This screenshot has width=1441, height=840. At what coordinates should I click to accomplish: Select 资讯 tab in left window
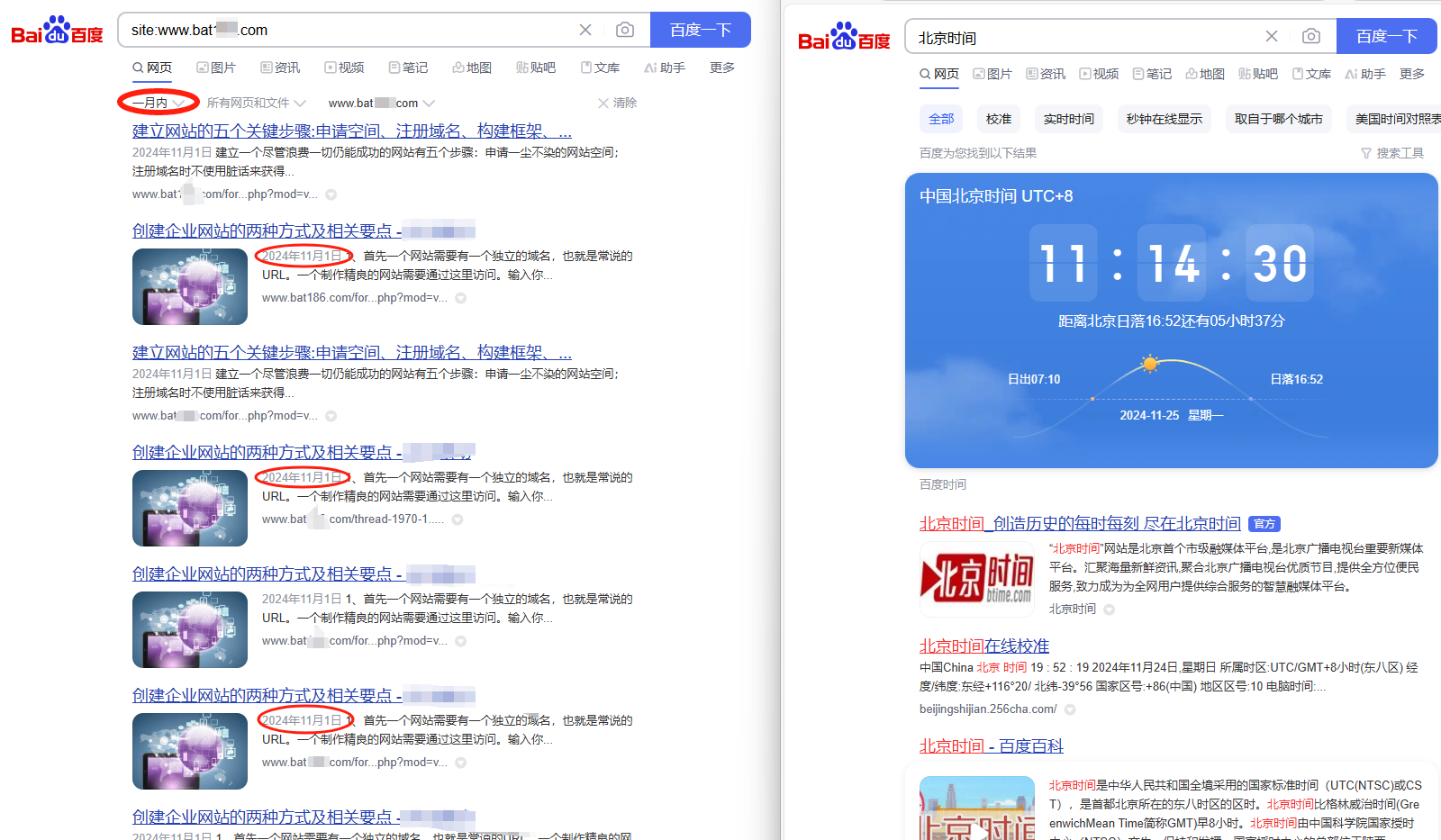pyautogui.click(x=280, y=68)
